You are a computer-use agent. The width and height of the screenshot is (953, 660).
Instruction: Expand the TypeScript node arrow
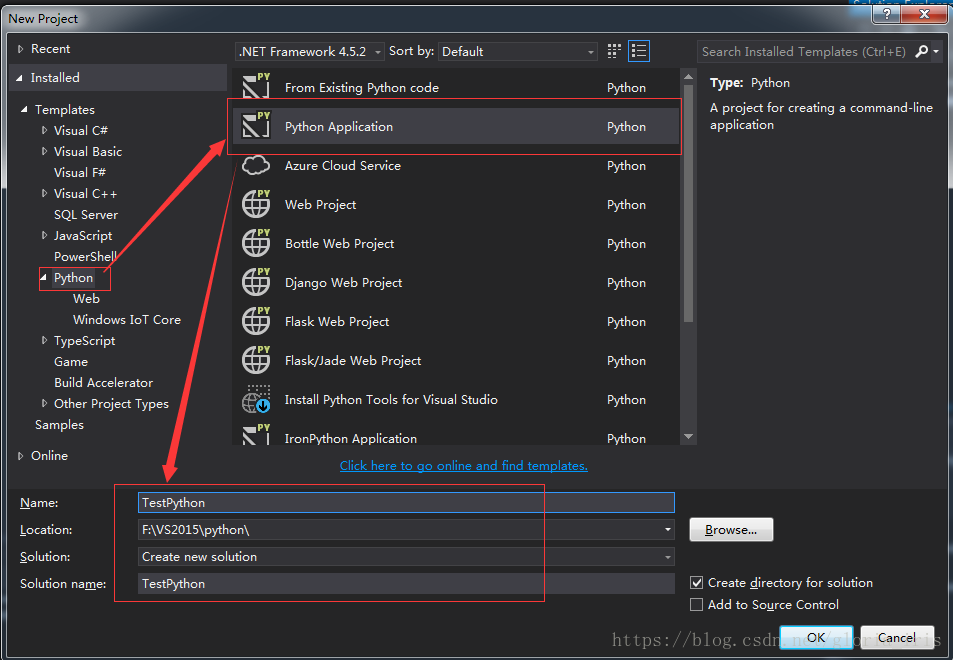tap(44, 340)
